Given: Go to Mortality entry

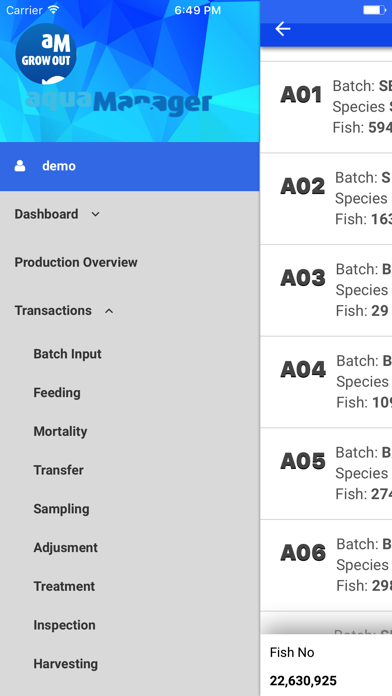Looking at the screenshot, I should 60,431.
